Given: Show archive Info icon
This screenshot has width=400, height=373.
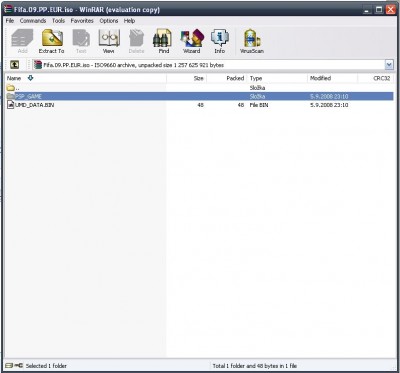Looking at the screenshot, I should click(x=219, y=41).
